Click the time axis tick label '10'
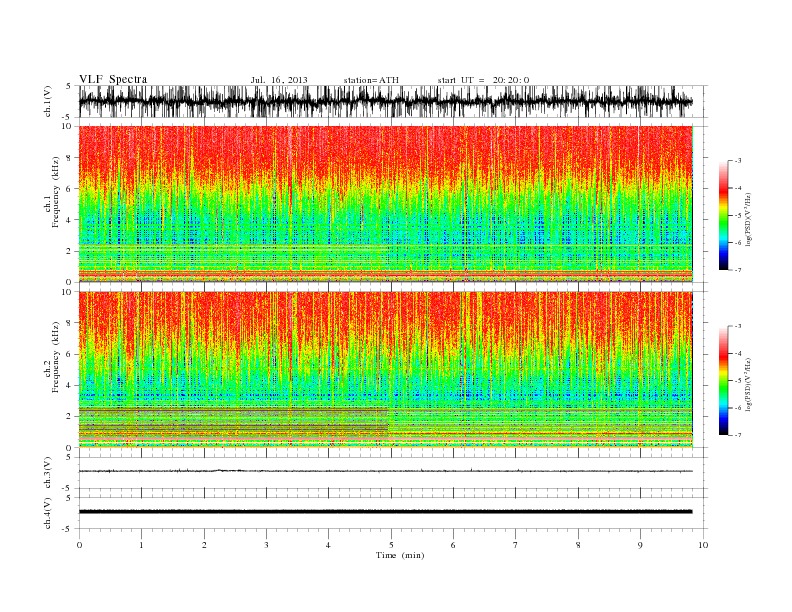 coord(703,545)
